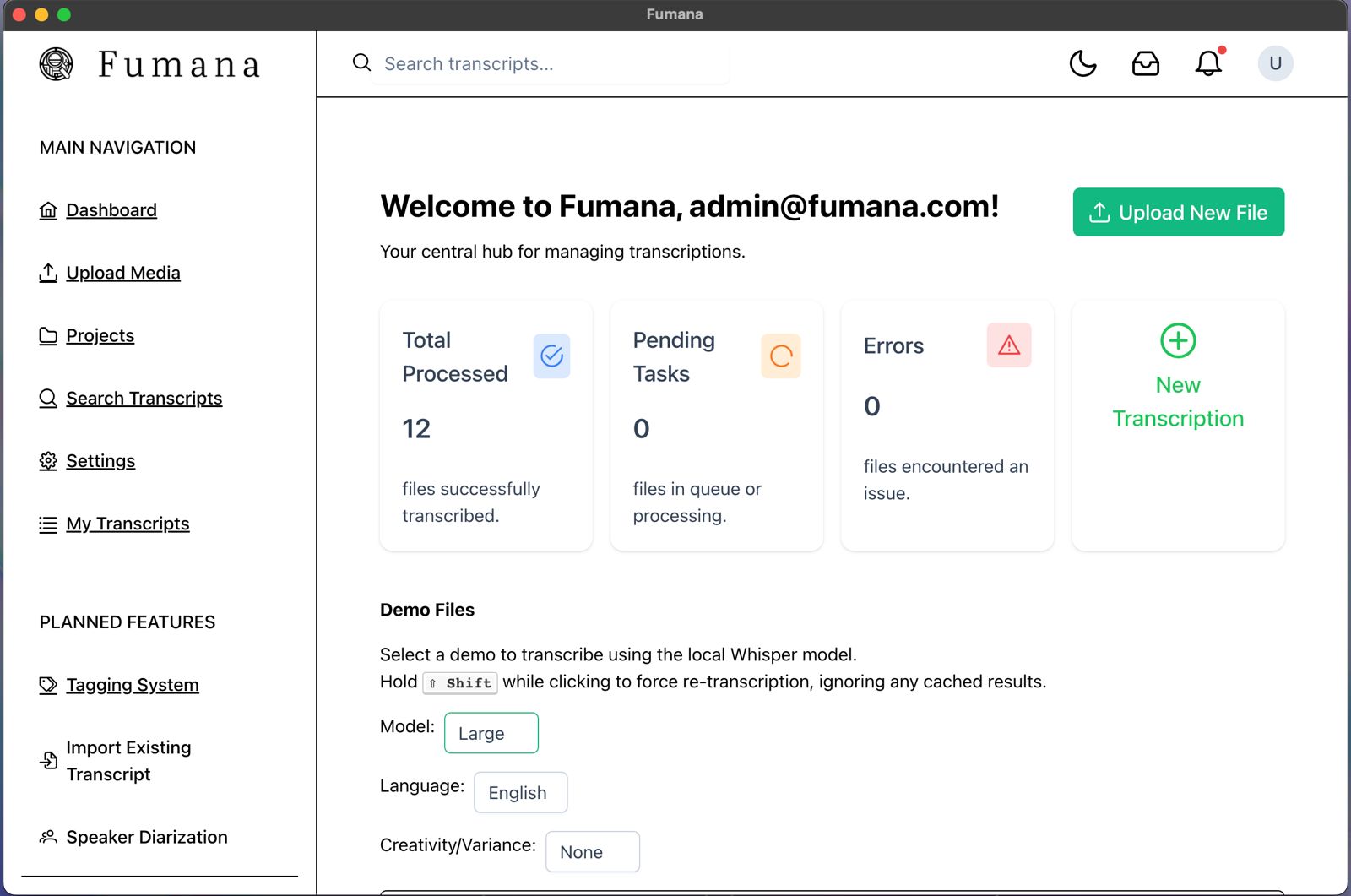Click the 'PLANNED FEATURES' heading
1351x896 pixels.
pyautogui.click(x=128, y=622)
